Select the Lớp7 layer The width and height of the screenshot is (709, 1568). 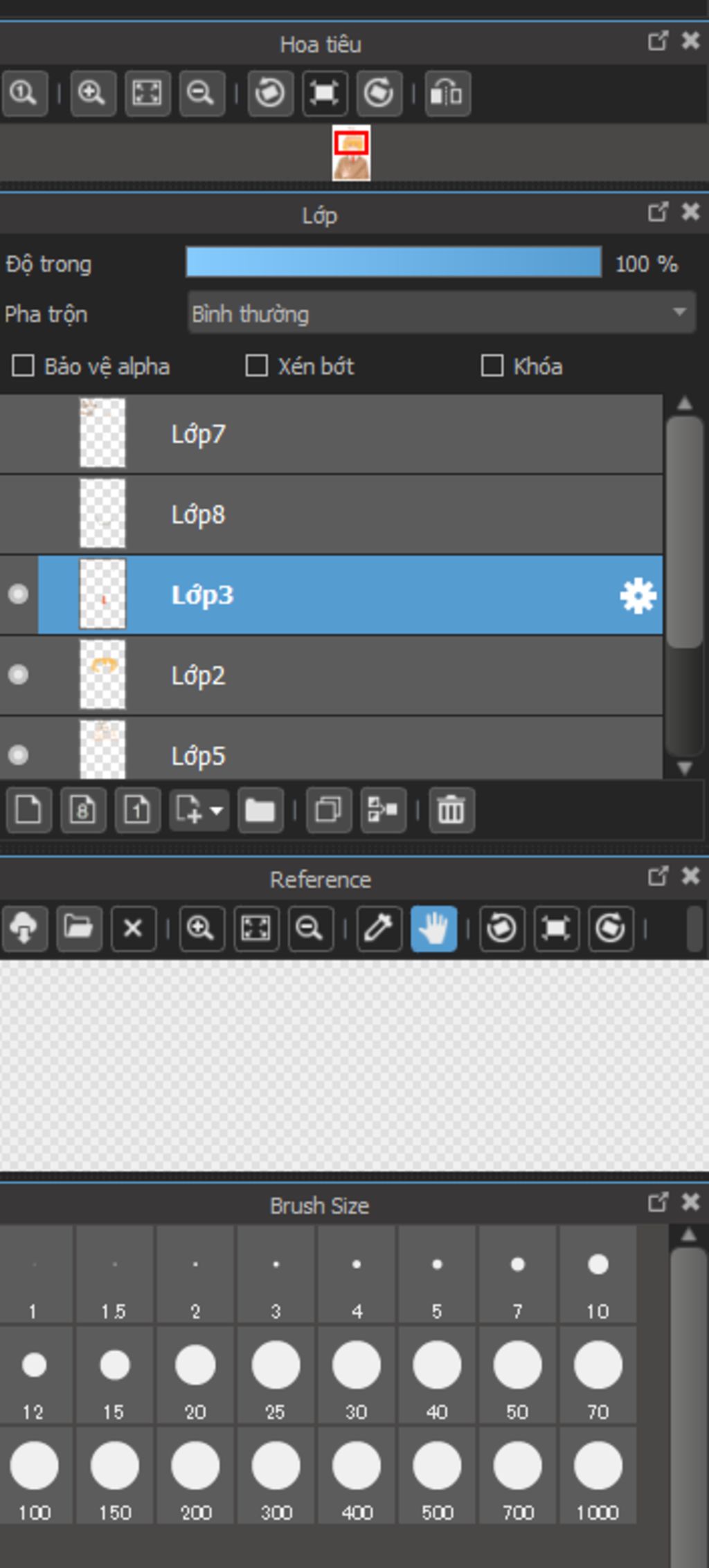coord(346,434)
